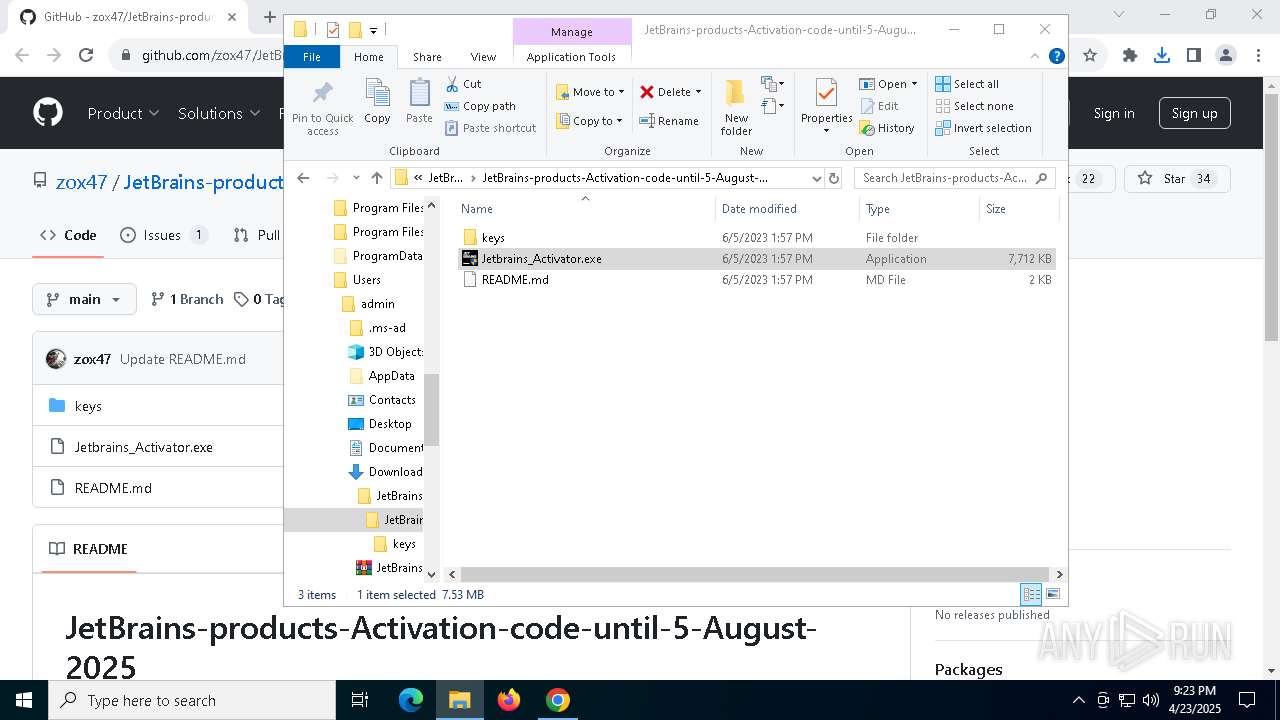Image resolution: width=1280 pixels, height=720 pixels.
Task: Go up one folder level
Action: [376, 178]
